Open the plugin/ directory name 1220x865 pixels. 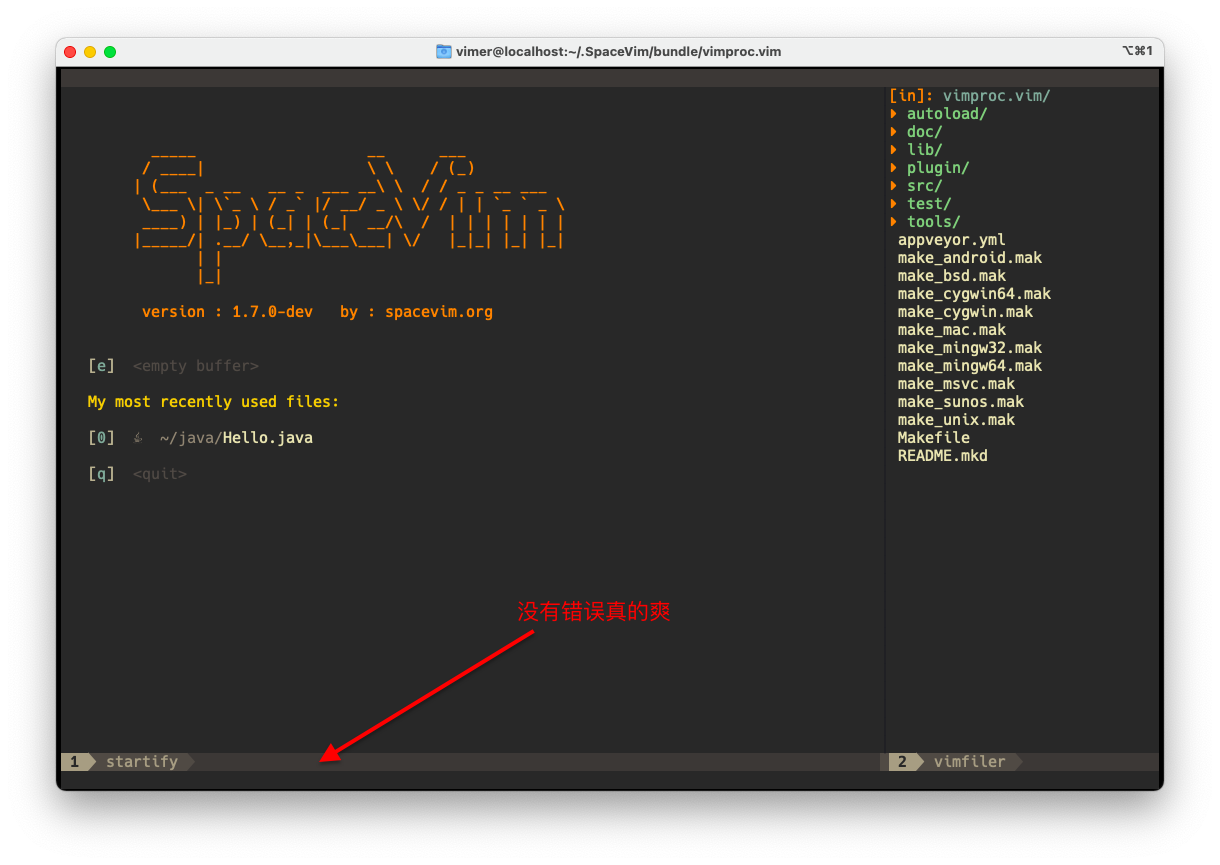point(938,168)
